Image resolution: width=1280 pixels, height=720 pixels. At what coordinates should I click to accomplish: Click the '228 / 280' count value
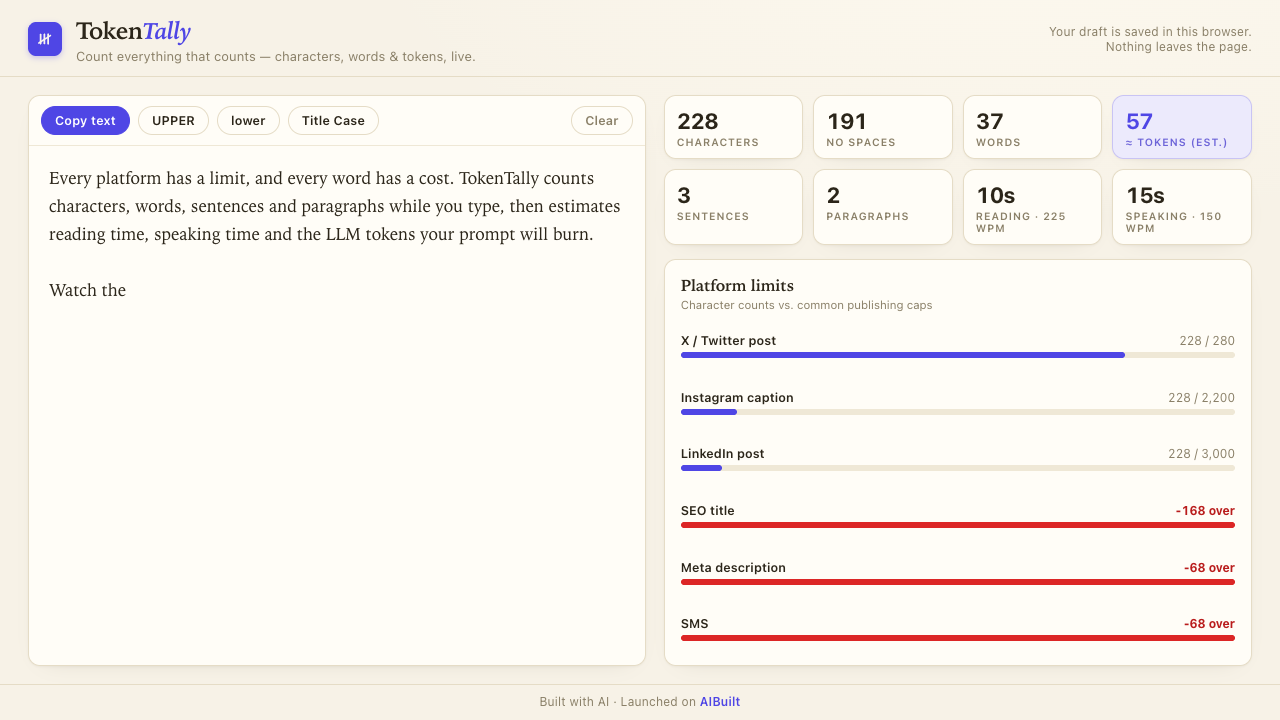1207,341
